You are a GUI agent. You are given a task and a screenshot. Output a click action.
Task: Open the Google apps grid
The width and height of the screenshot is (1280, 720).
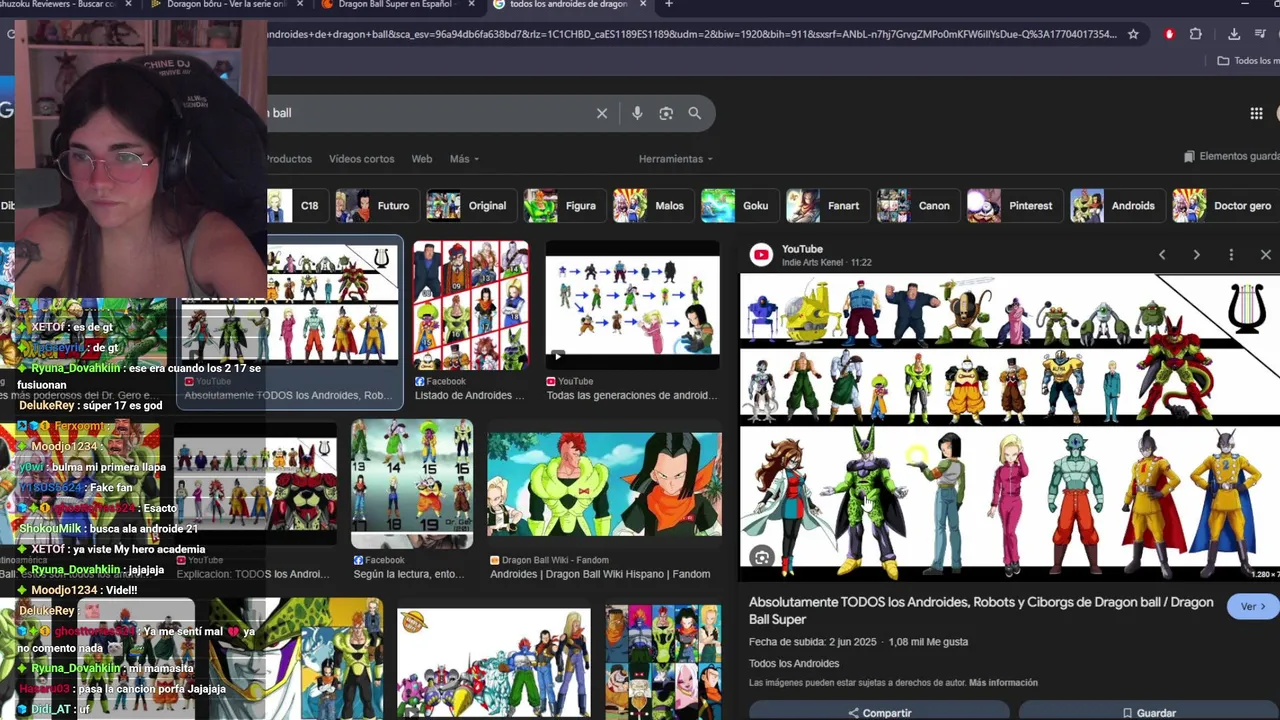(1257, 113)
